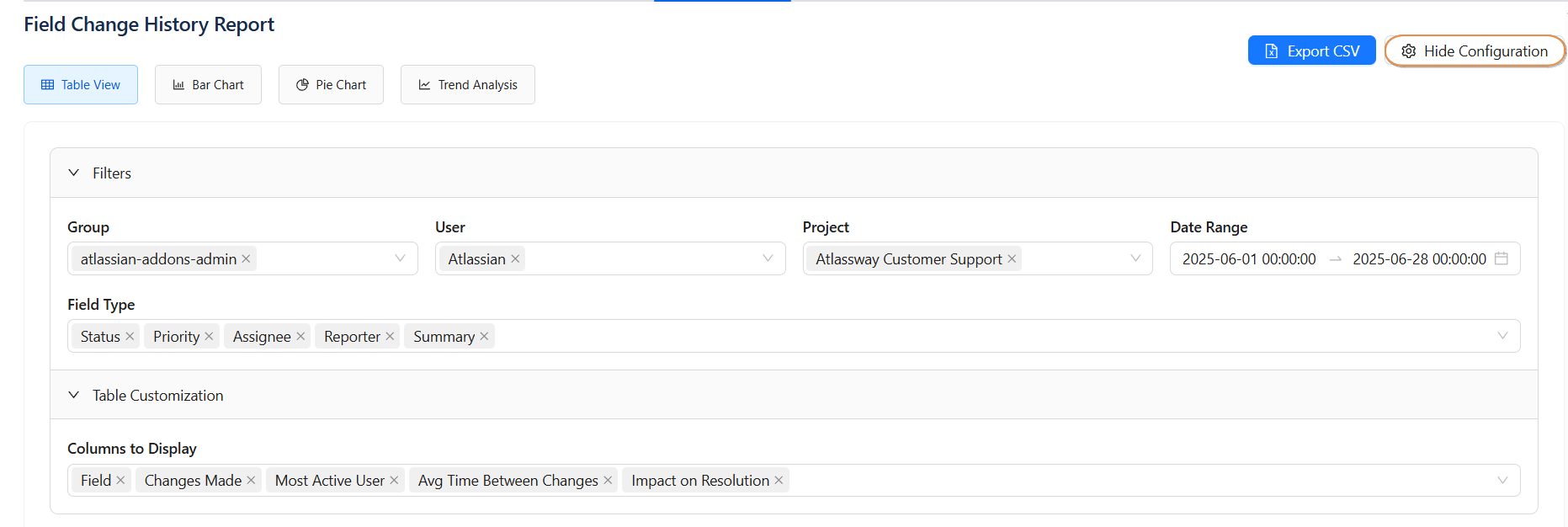Viewport: 1568px width, 527px height.
Task: Click the start date 2025-06-01 field
Action: 1249,259
